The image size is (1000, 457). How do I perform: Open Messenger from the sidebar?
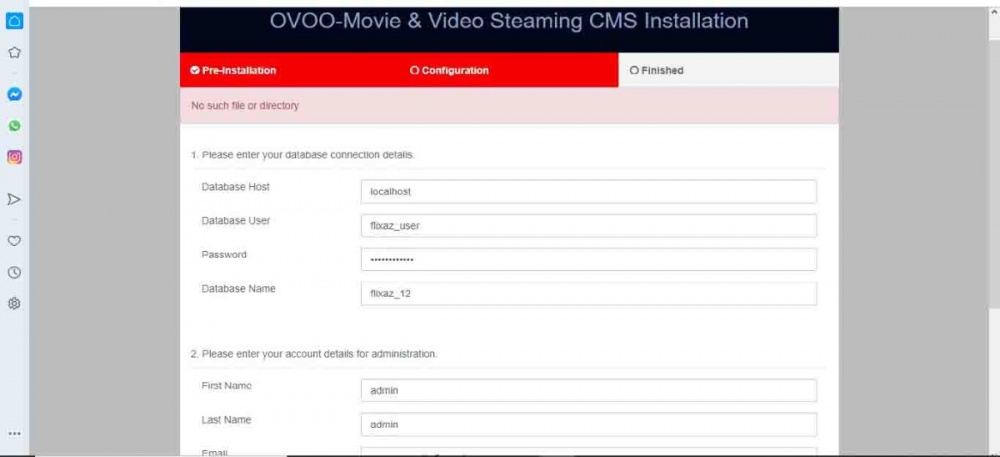[x=14, y=94]
